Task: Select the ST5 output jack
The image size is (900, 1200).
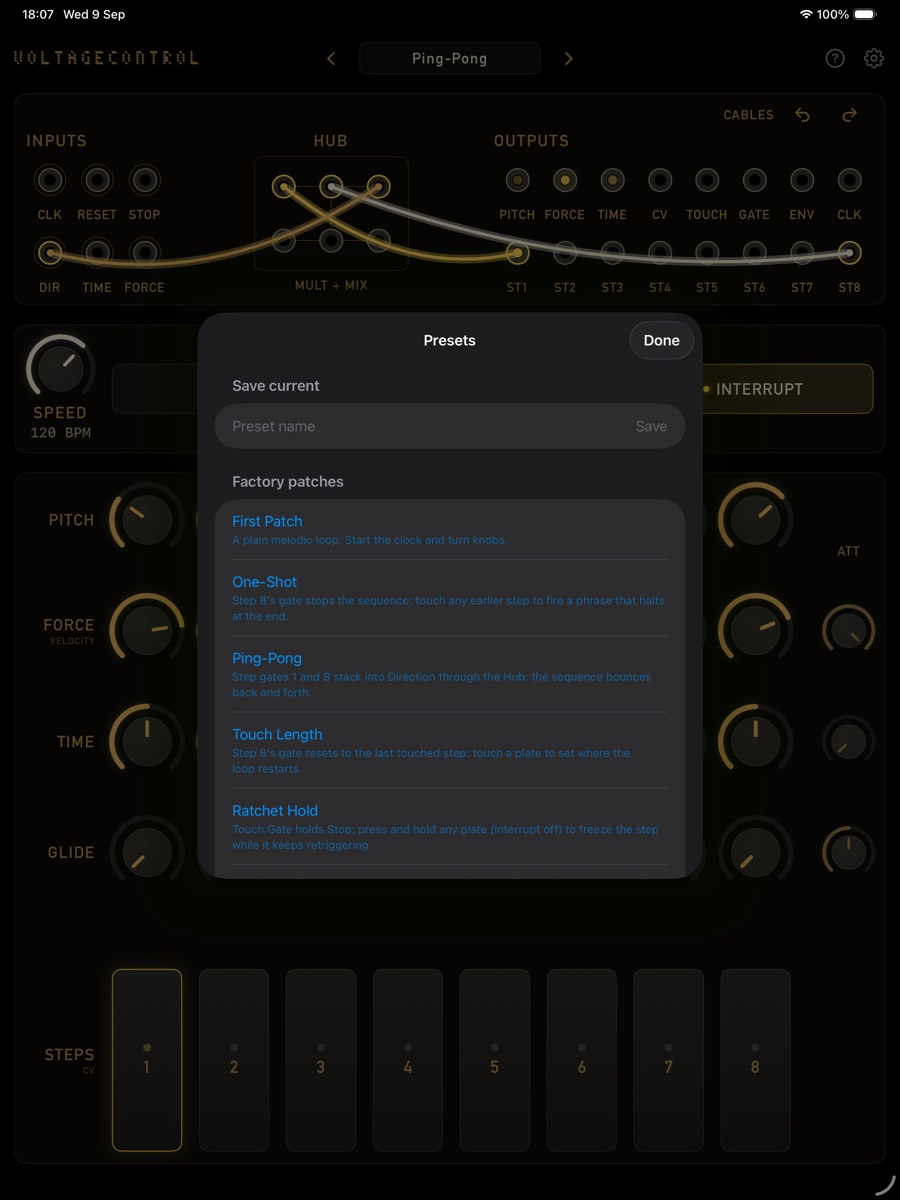Action: (x=707, y=254)
